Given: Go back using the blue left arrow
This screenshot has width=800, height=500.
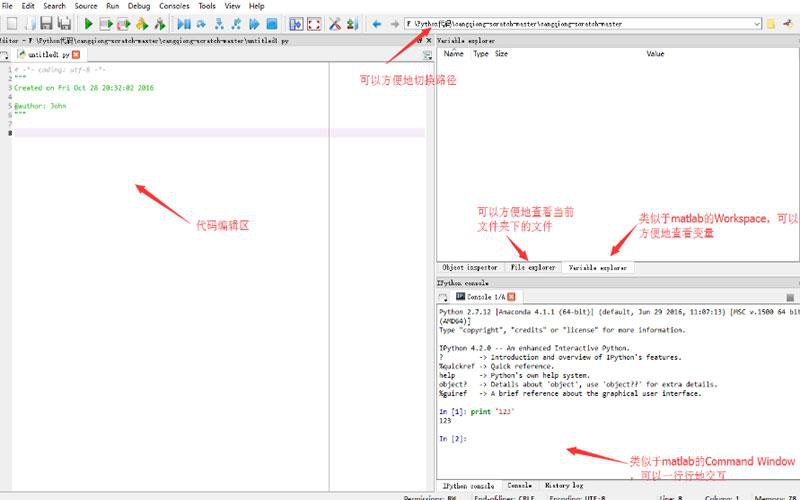Looking at the screenshot, I should tap(377, 23).
